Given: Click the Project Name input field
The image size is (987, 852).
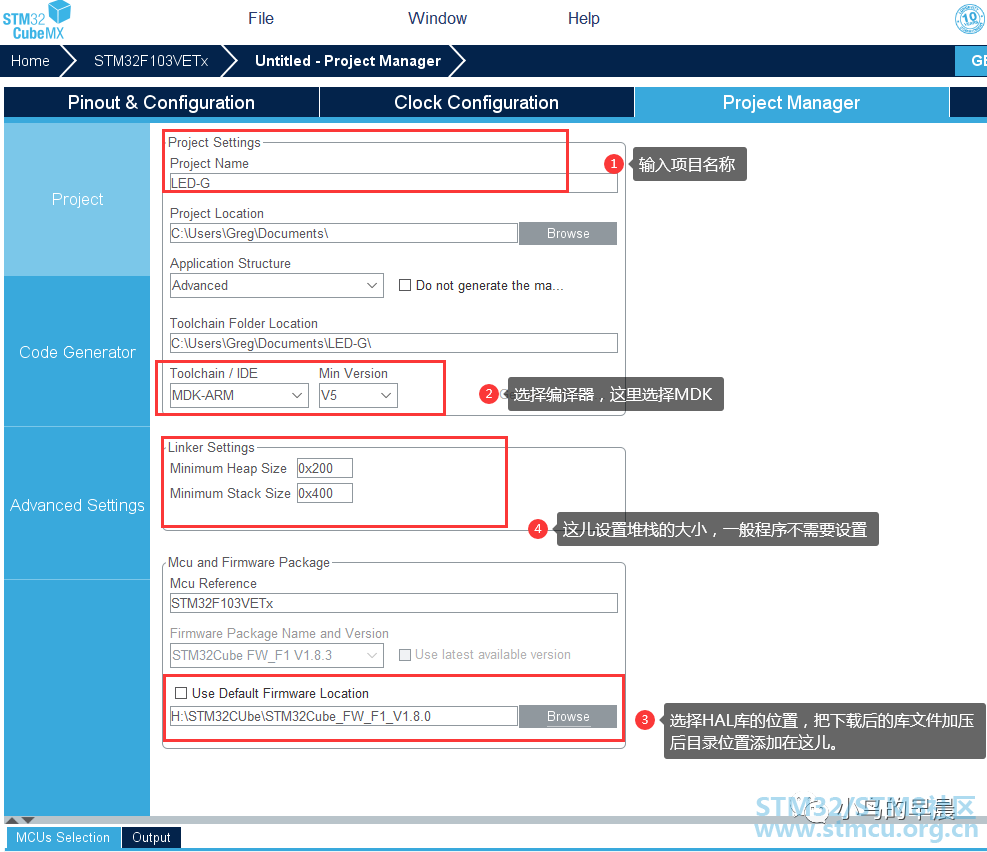Looking at the screenshot, I should click(x=393, y=183).
